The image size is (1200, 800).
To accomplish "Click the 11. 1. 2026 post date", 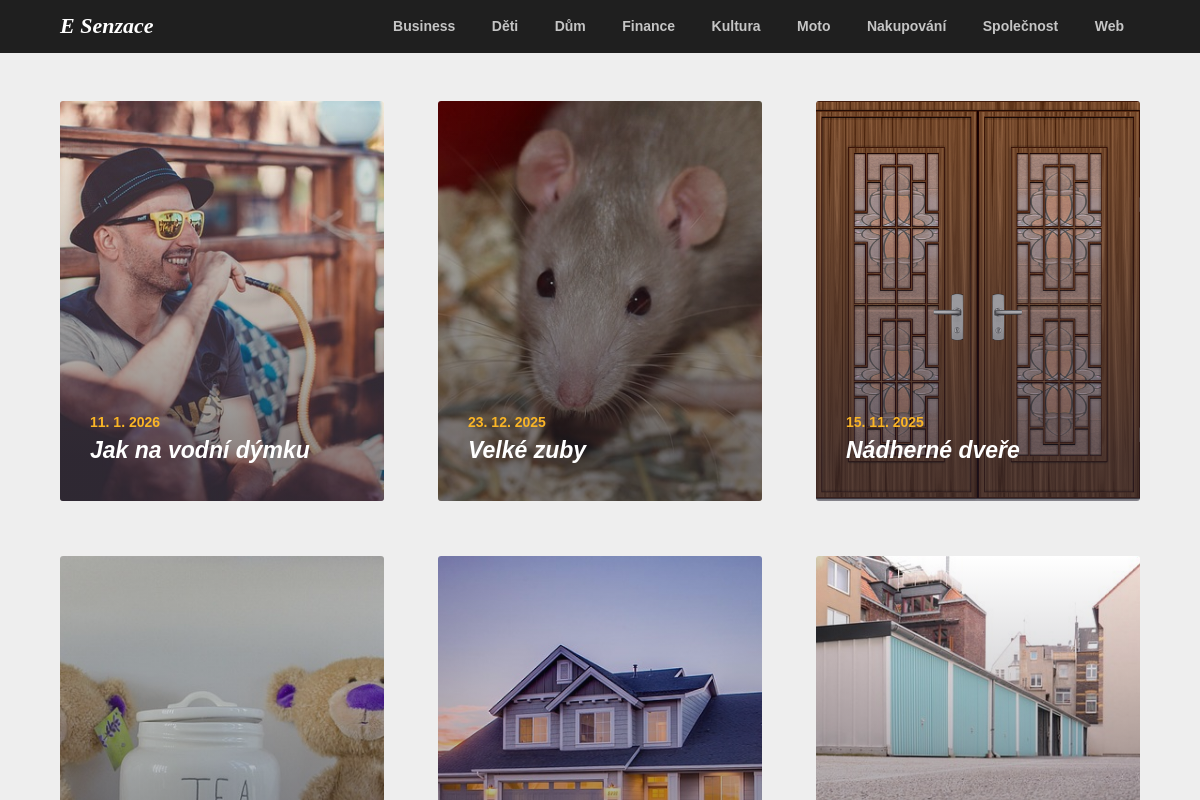I will pos(125,422).
